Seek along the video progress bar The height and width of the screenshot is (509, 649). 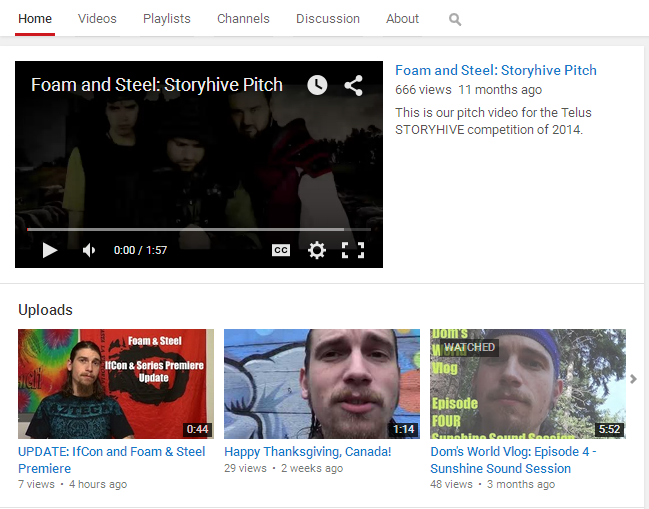click(199, 229)
